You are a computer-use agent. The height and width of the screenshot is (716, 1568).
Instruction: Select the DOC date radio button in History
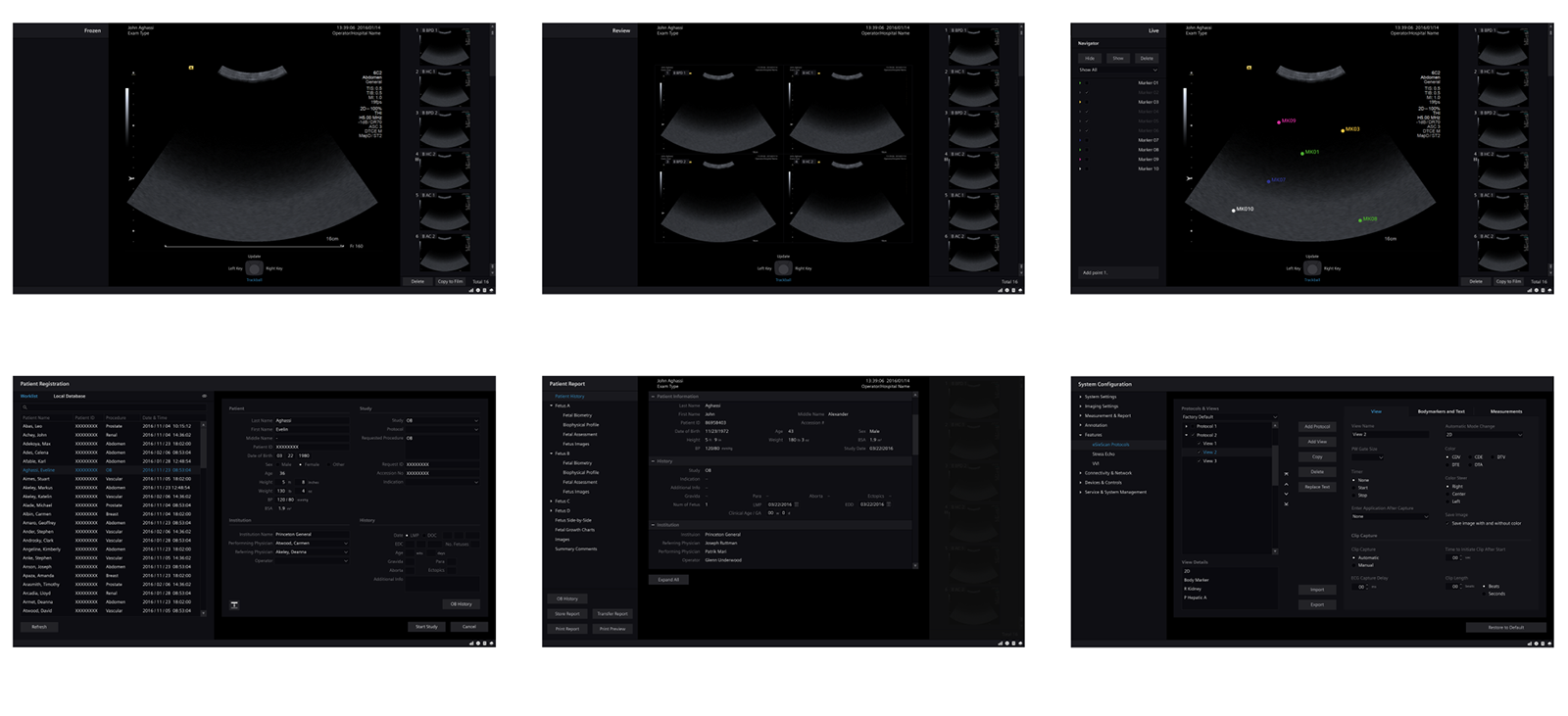[x=424, y=535]
